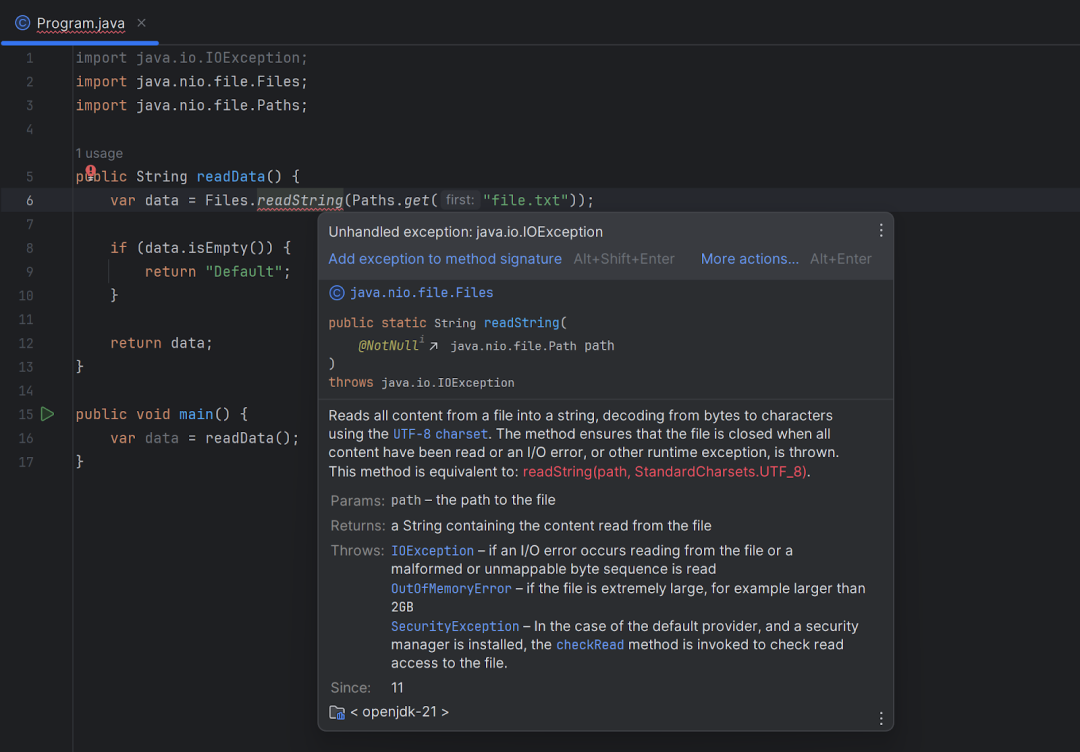Click the external annotation arrow after @NotNull

[433, 346]
